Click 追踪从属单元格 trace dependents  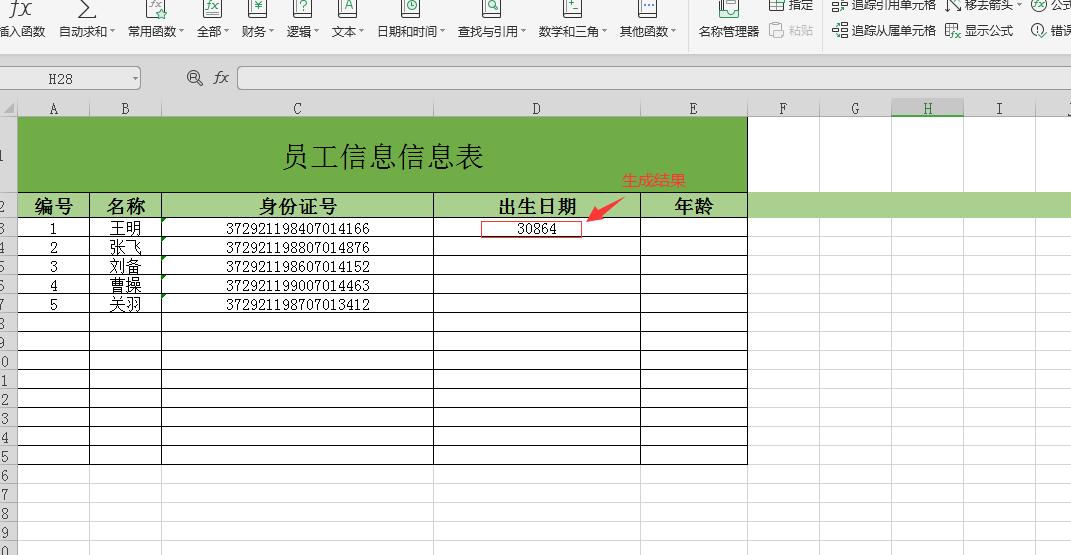point(884,31)
